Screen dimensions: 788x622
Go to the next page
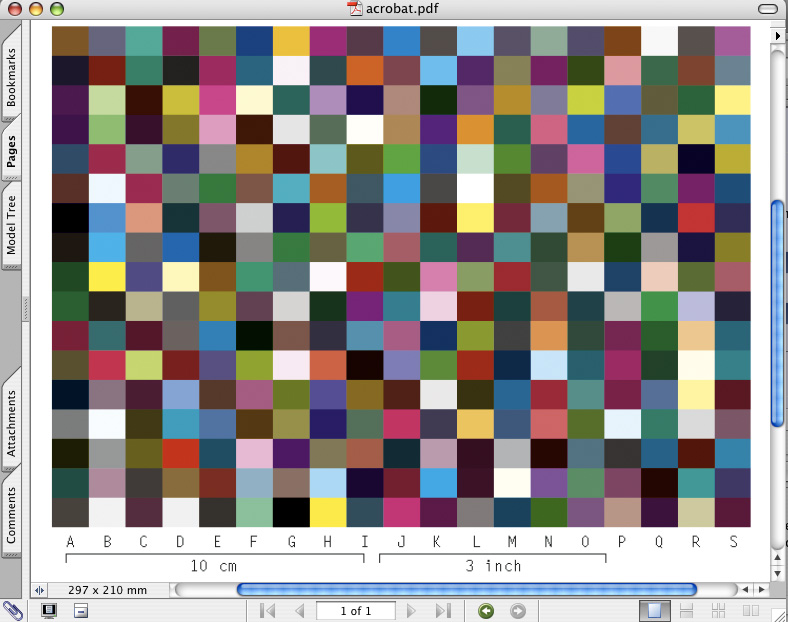(x=411, y=611)
